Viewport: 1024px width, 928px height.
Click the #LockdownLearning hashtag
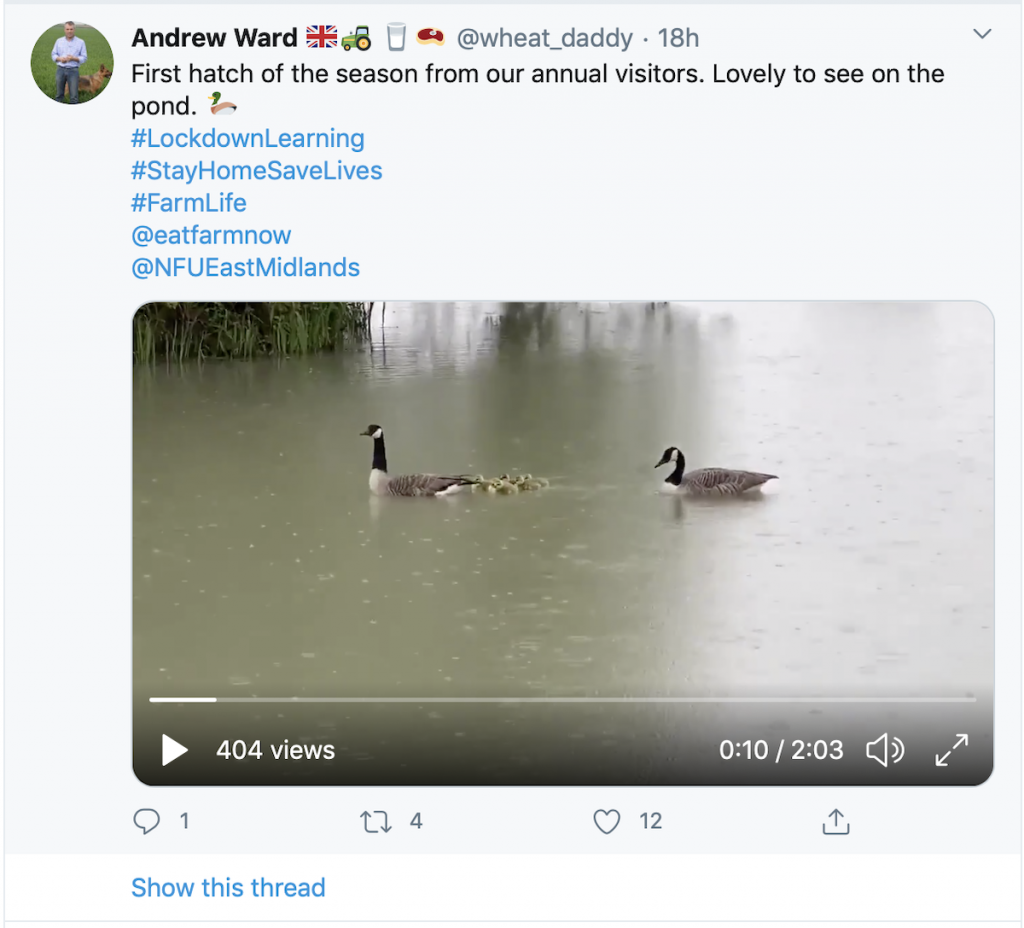tap(248, 138)
